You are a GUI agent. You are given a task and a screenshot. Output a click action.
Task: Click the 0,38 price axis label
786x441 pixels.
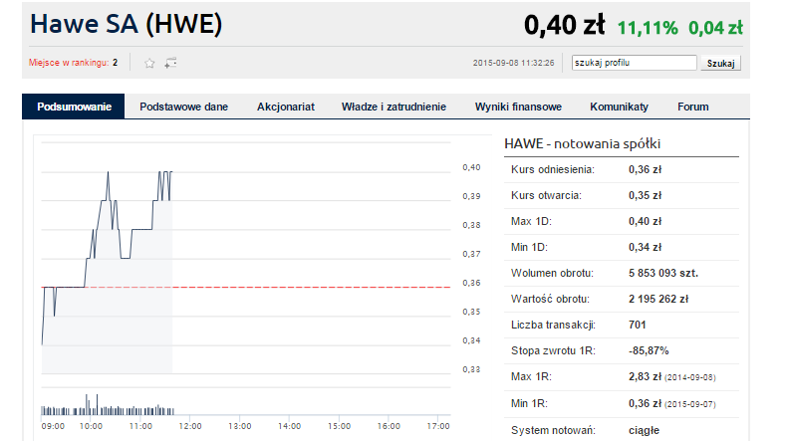pyautogui.click(x=471, y=226)
